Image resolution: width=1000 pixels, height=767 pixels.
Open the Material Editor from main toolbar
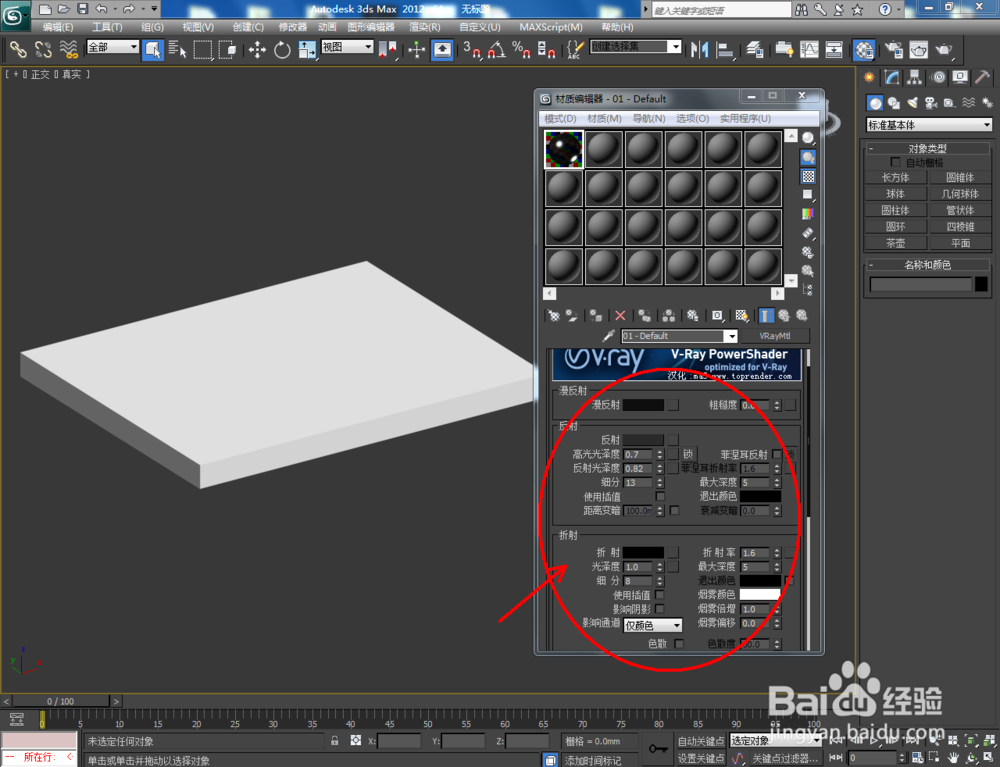[864, 50]
